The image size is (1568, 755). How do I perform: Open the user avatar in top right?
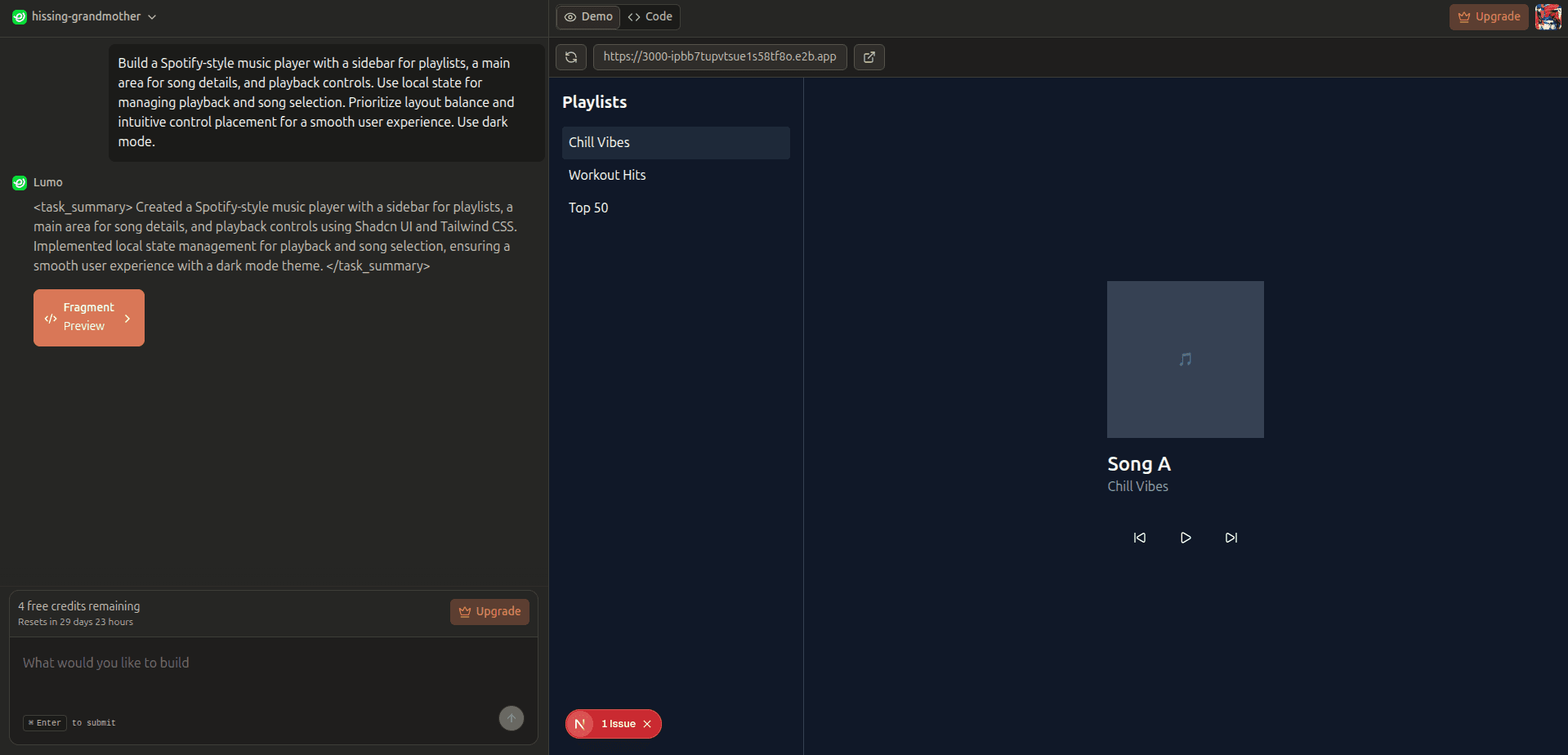pos(1548,16)
